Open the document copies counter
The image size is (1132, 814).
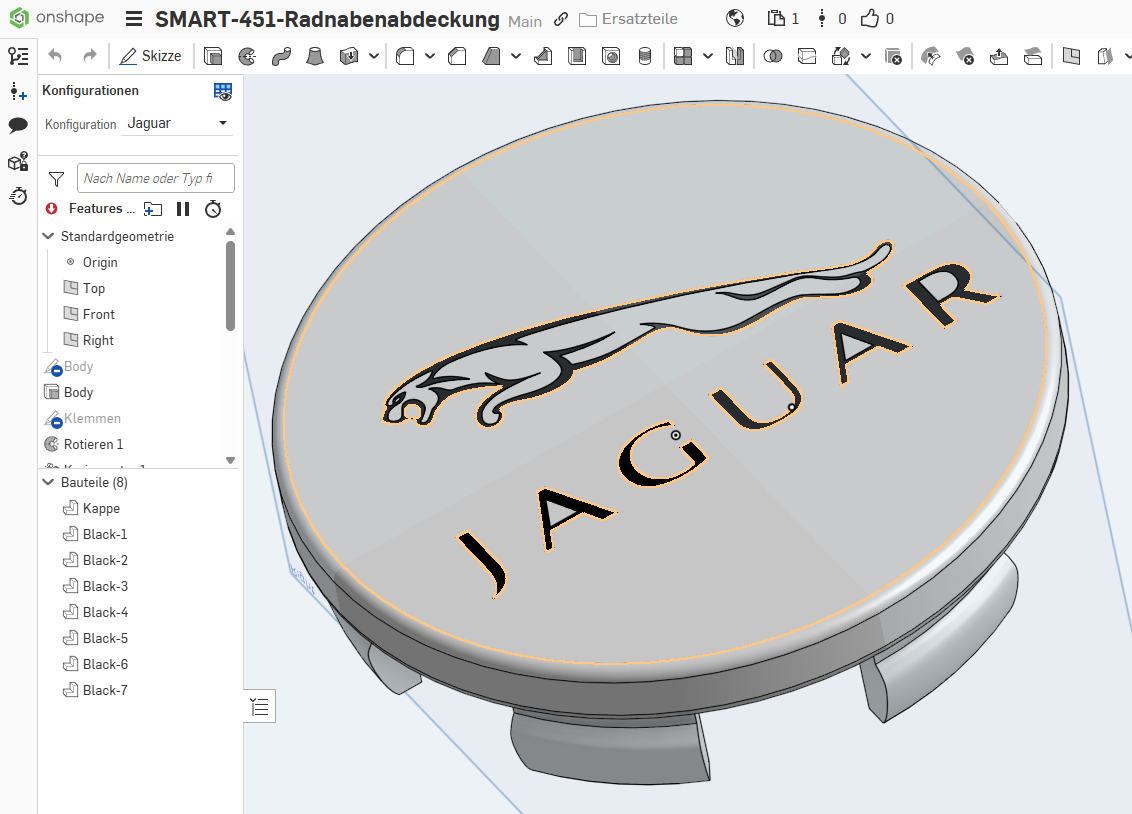(783, 19)
